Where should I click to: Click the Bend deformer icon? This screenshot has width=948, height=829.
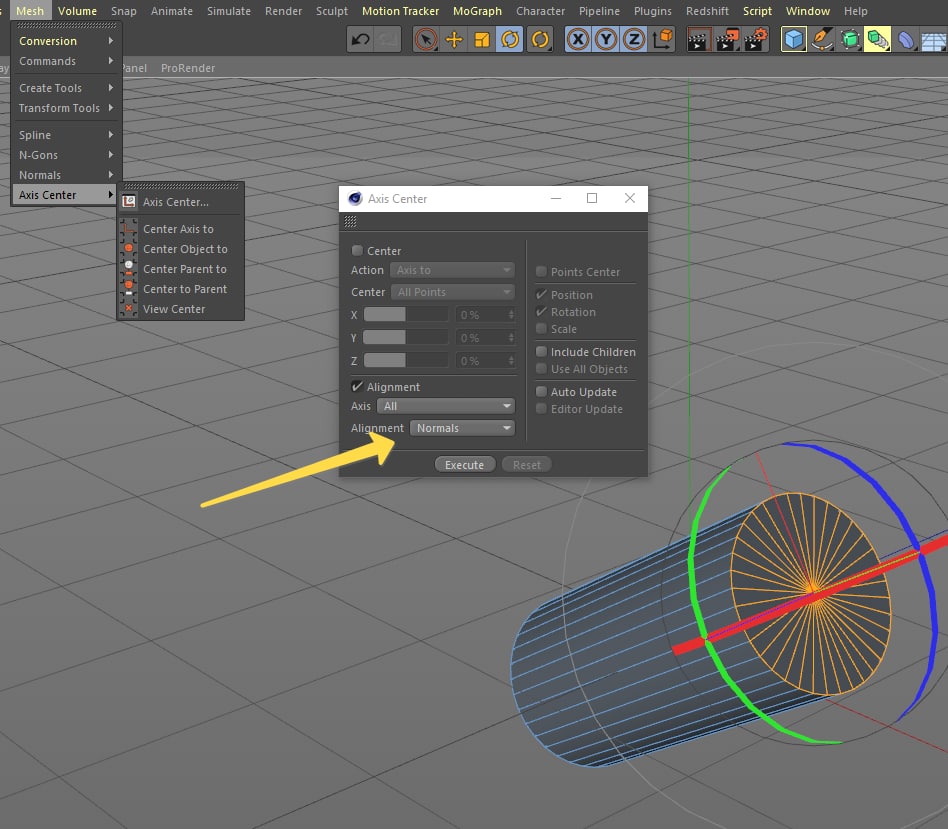(x=905, y=40)
